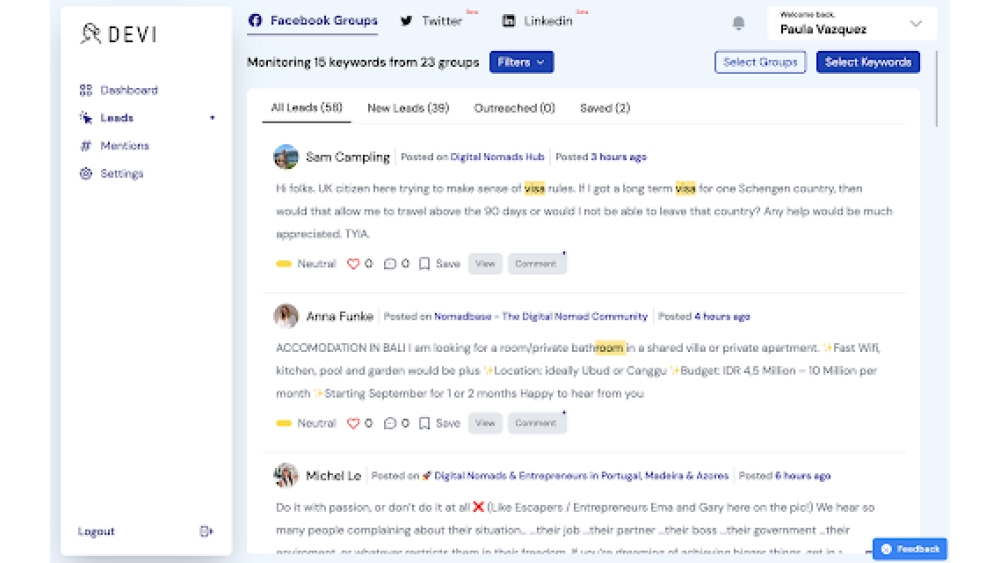Image resolution: width=1000 pixels, height=563 pixels.
Task: Expand the Leads submenu arrow
Action: [212, 118]
